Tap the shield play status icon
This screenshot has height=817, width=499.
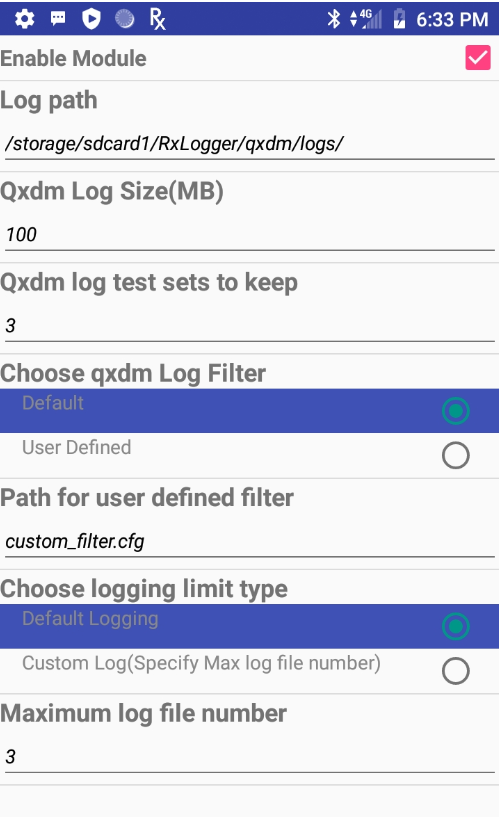pos(91,19)
